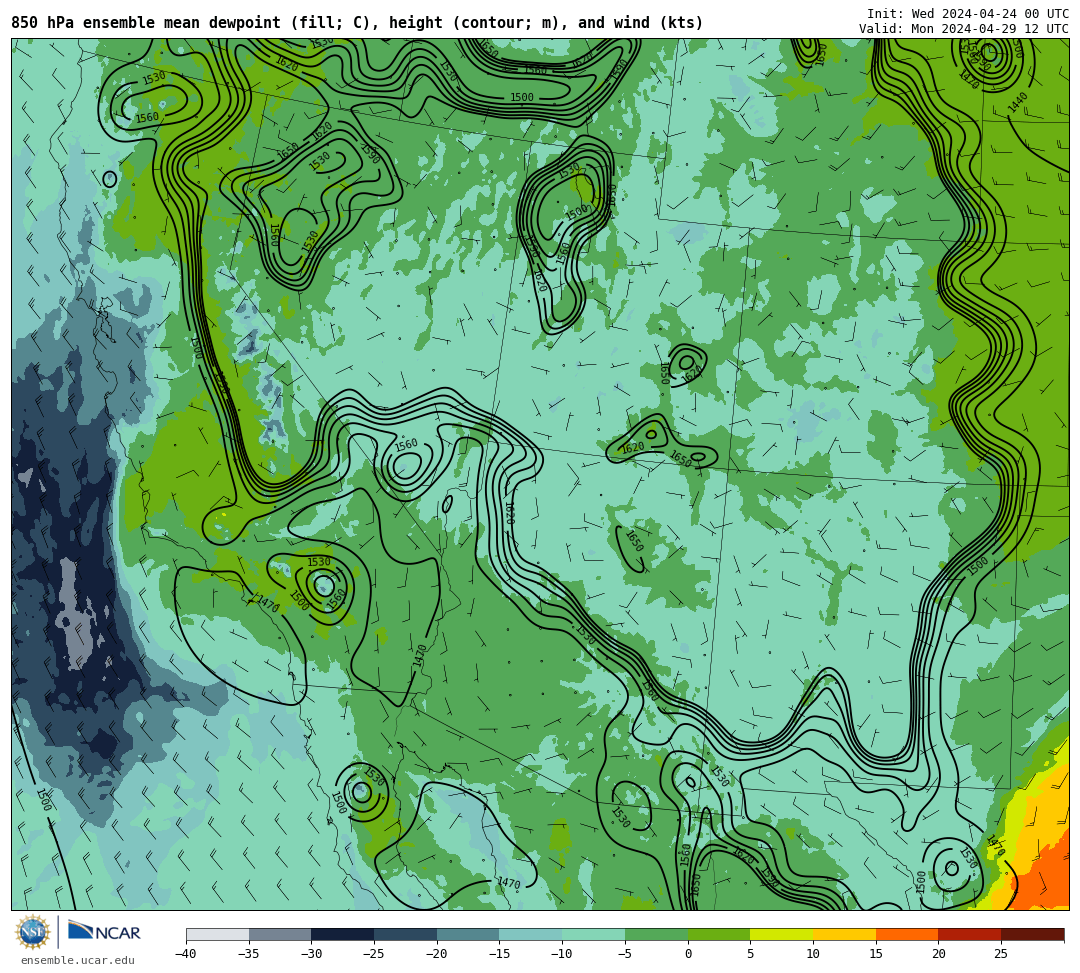This screenshot has width=1080, height=973.
Task: Click the ensemble.ucar.edu text
Action: pyautogui.click(x=78, y=960)
